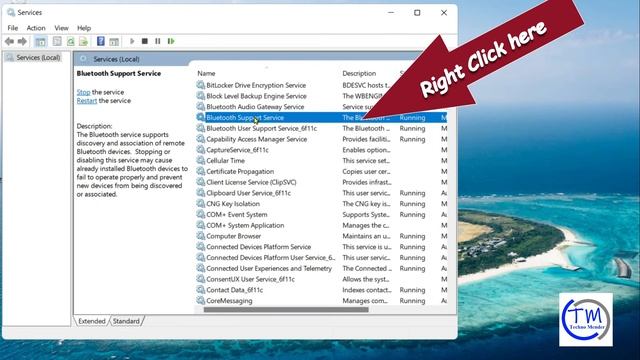This screenshot has height=360, width=640.
Task: Select Connected Devices Platform Service
Action: [x=259, y=247]
